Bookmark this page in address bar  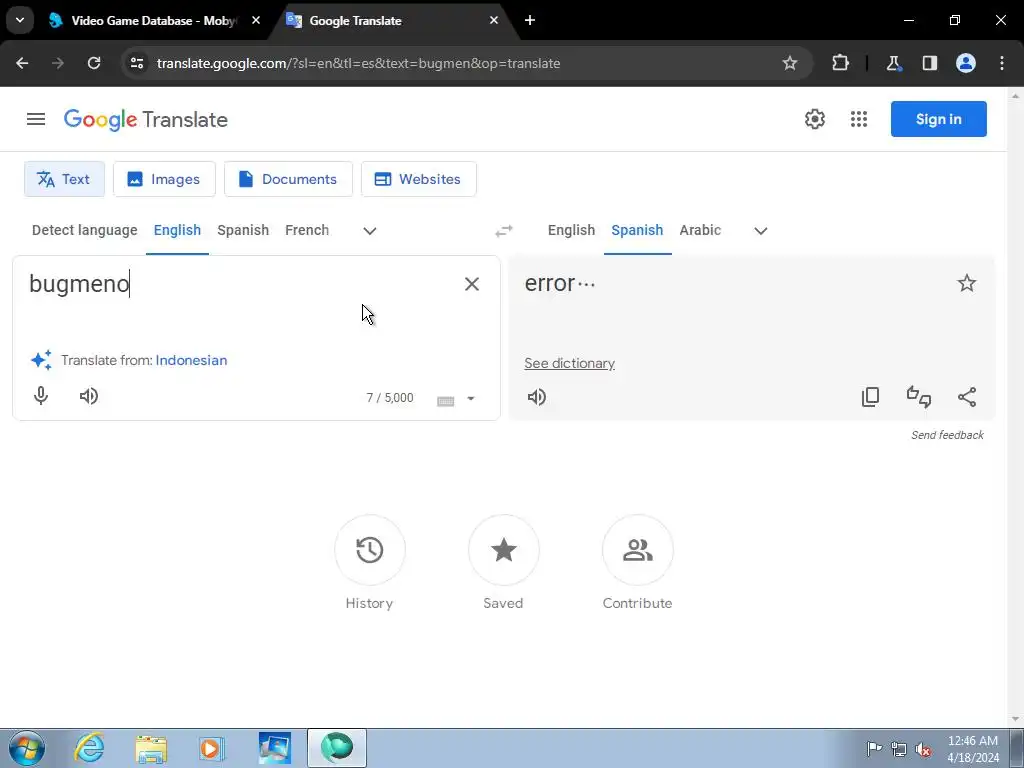pyautogui.click(x=790, y=63)
